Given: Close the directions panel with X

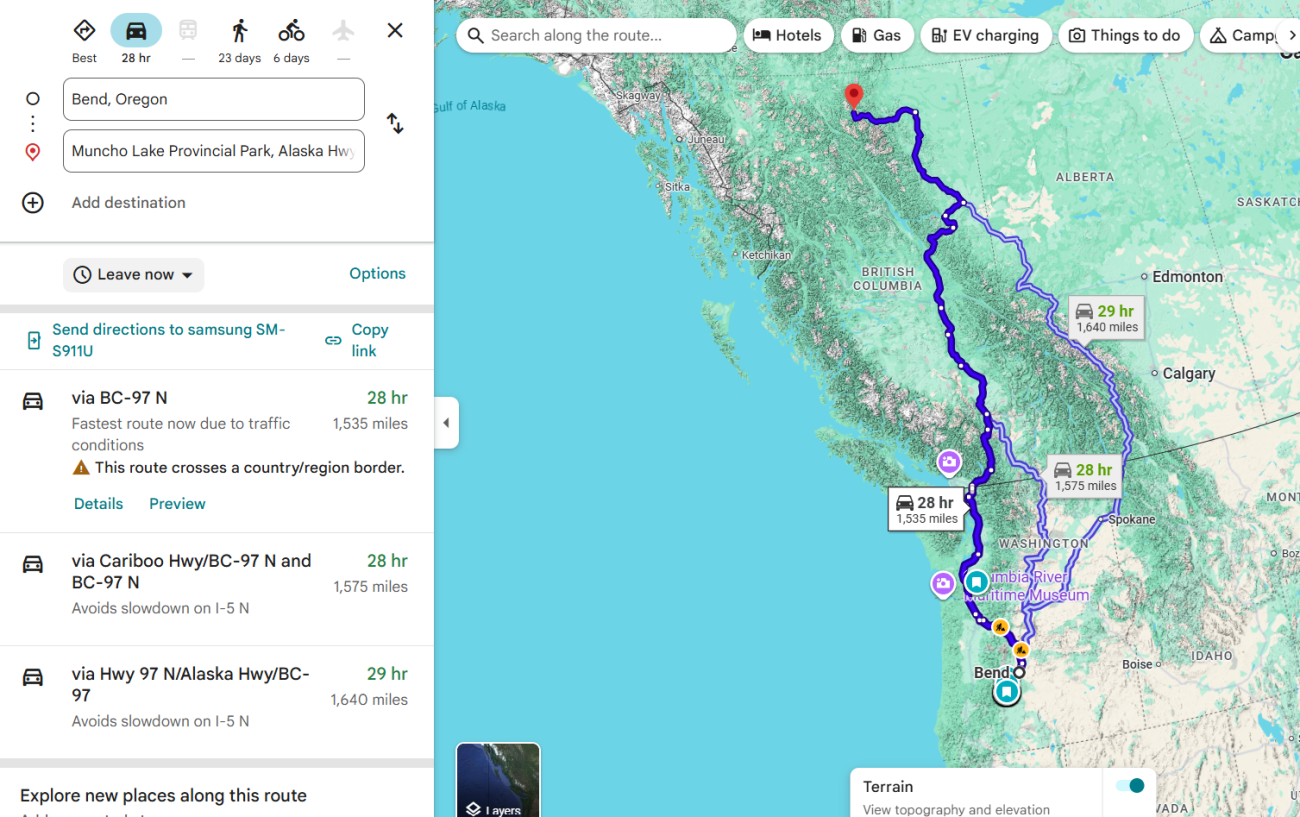Looking at the screenshot, I should 395,31.
